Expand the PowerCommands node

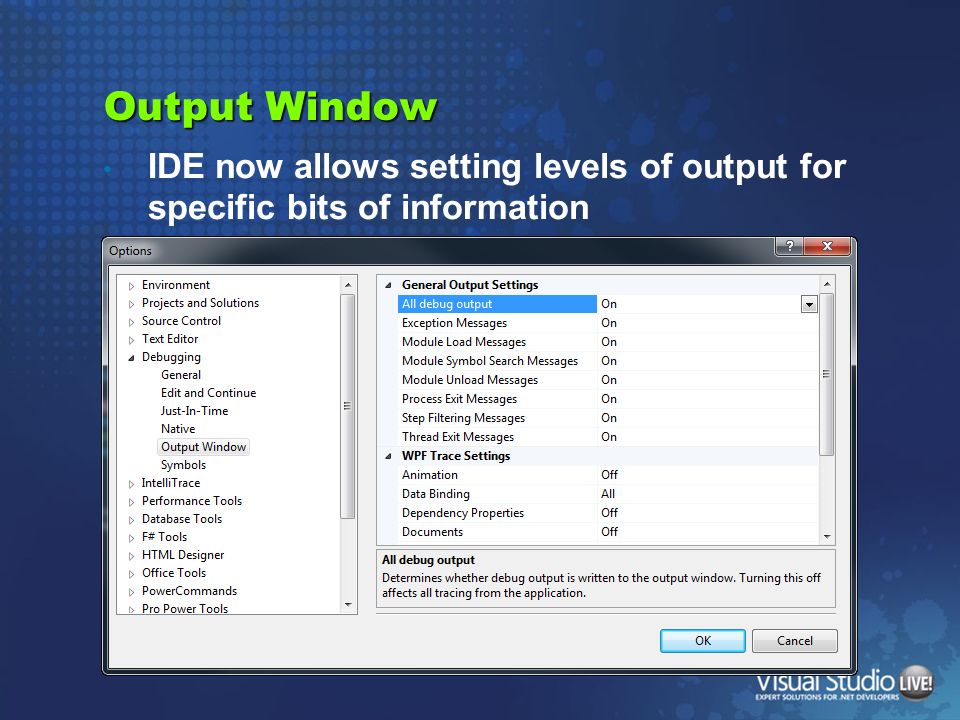[131, 592]
